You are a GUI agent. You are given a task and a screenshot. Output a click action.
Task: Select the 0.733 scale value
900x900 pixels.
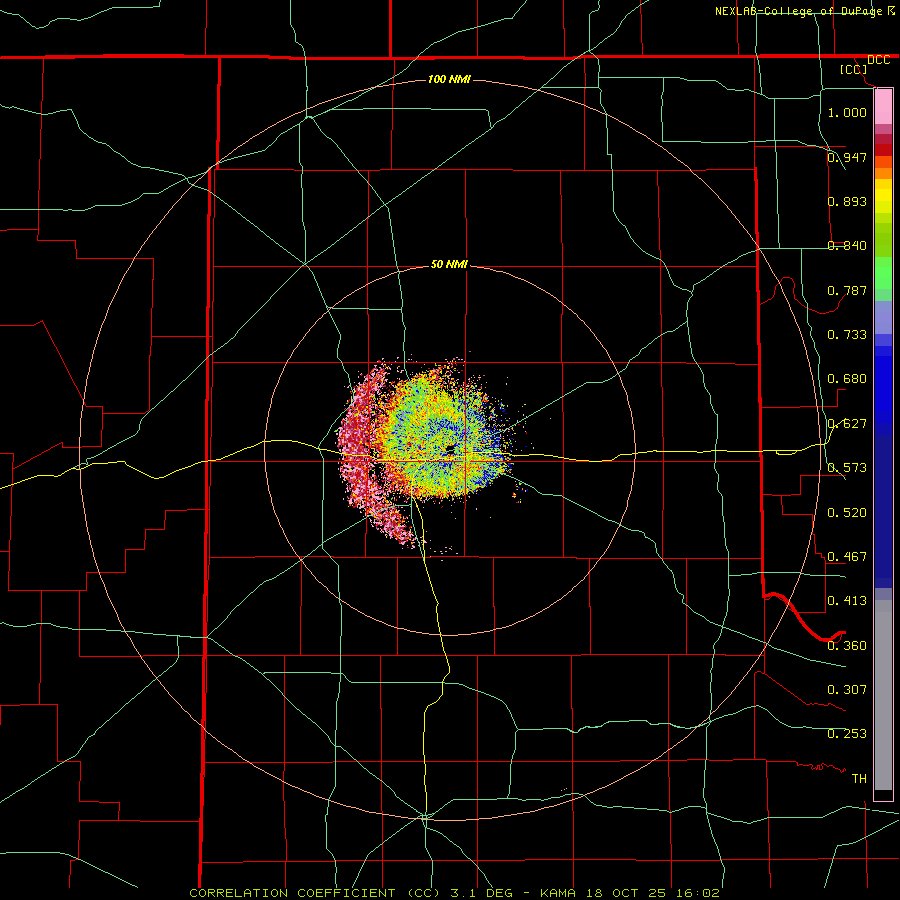[847, 335]
